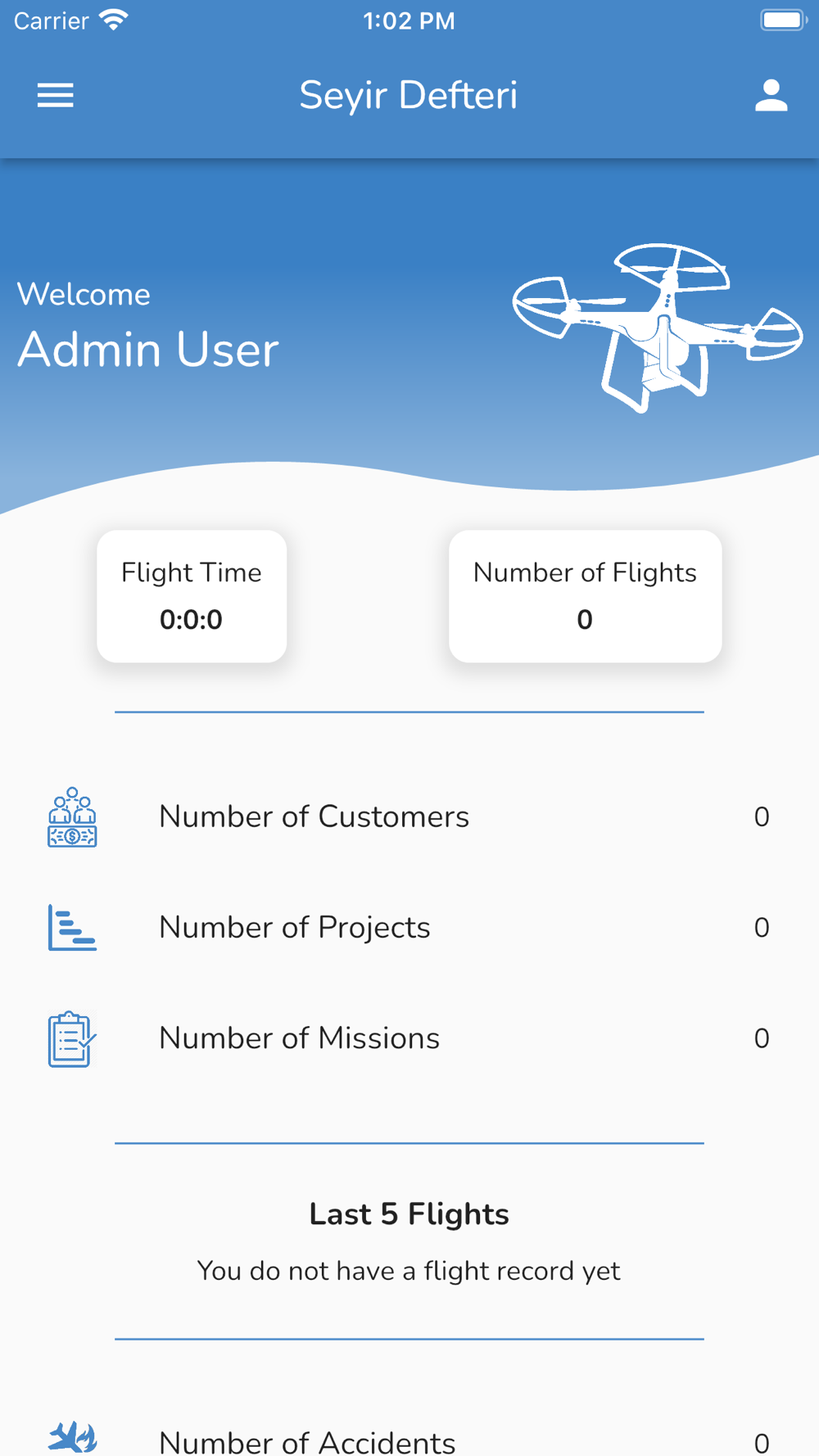Select the Number of Customers row

pyautogui.click(x=409, y=817)
